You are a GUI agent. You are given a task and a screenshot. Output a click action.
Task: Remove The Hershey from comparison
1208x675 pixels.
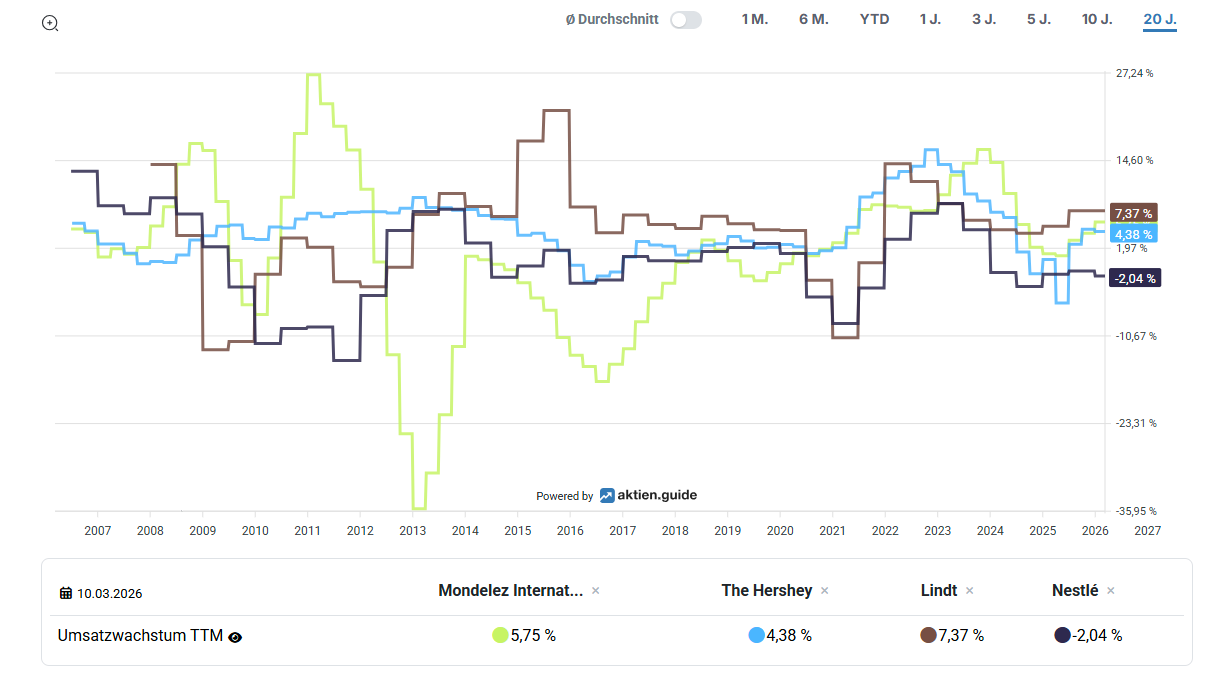pyautogui.click(x=825, y=591)
